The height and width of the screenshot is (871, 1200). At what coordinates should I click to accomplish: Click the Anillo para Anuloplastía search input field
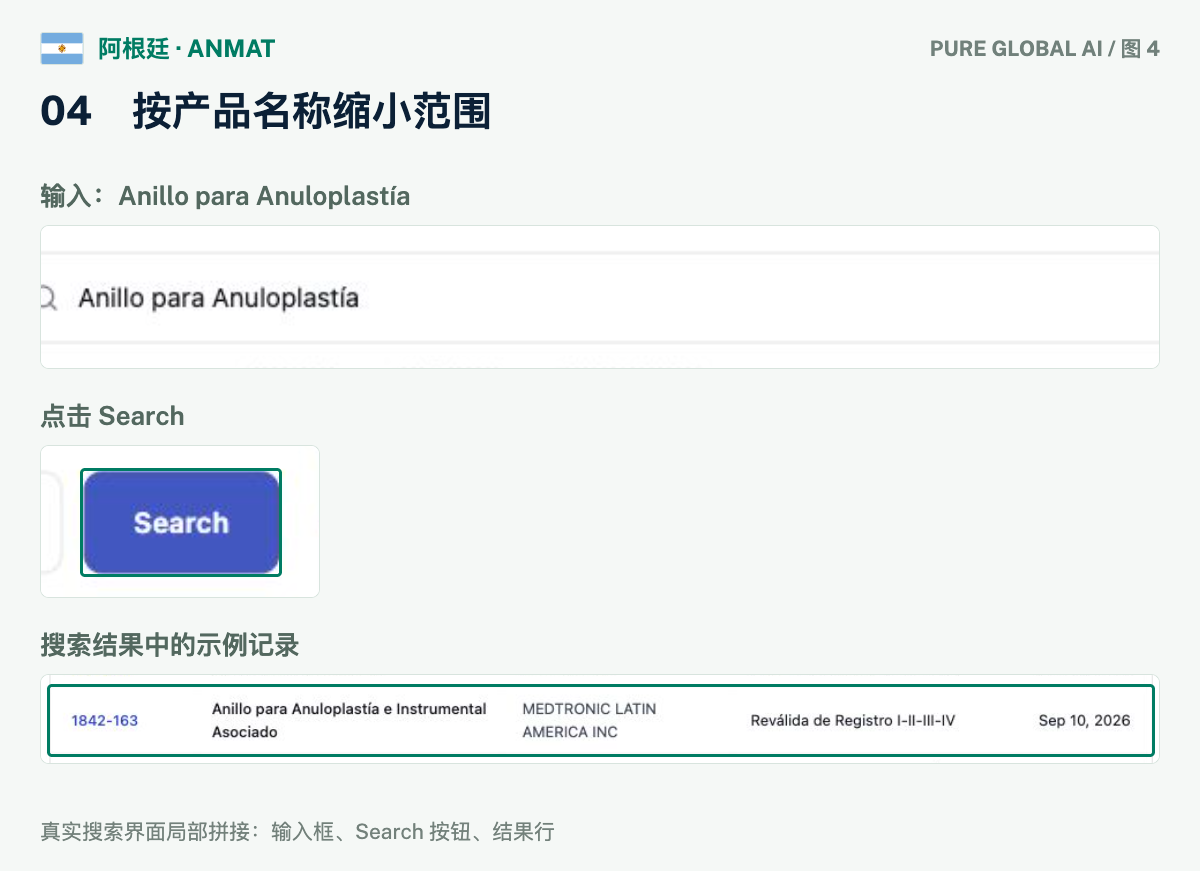click(x=600, y=298)
